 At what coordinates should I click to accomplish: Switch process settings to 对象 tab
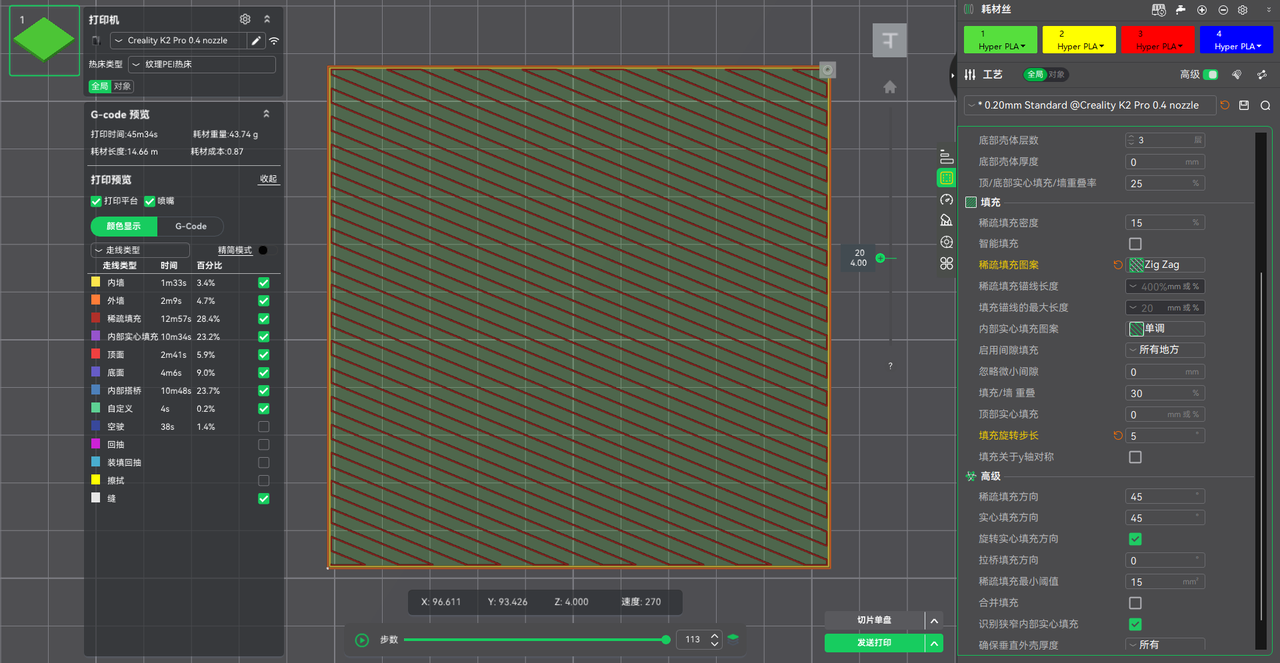point(1057,75)
